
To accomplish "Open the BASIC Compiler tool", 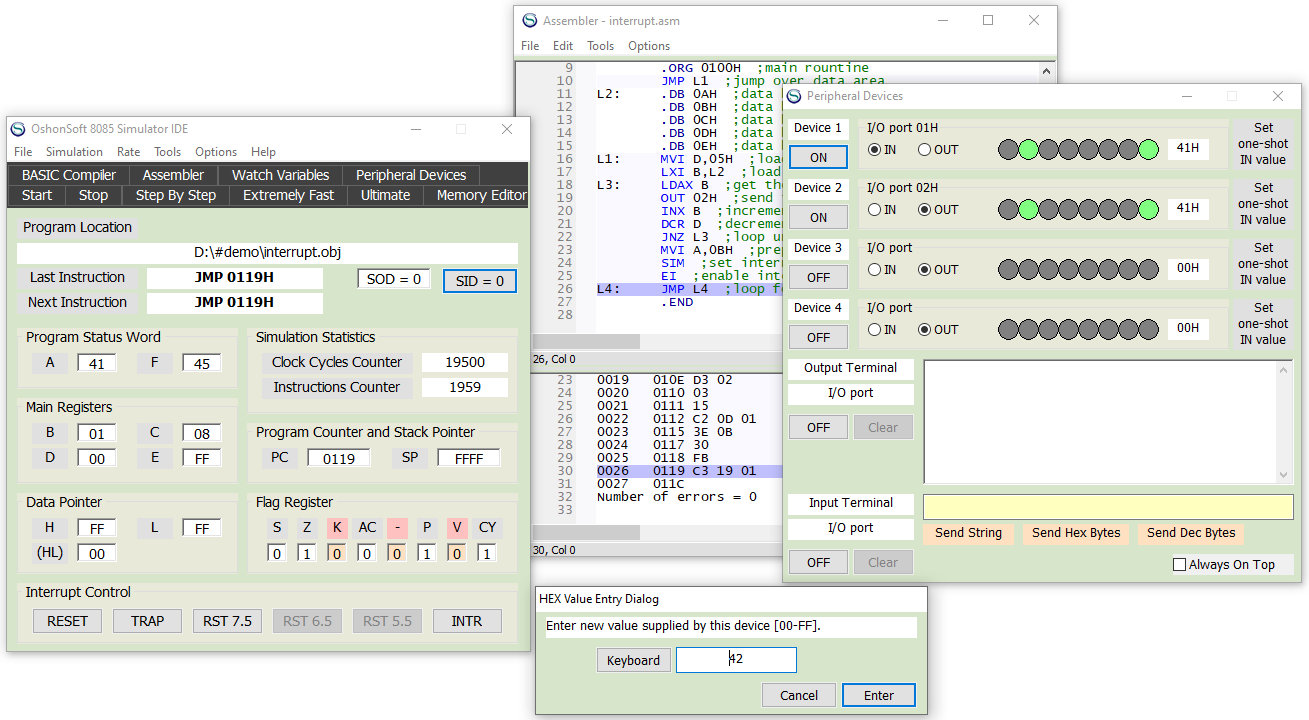I will coord(69,175).
